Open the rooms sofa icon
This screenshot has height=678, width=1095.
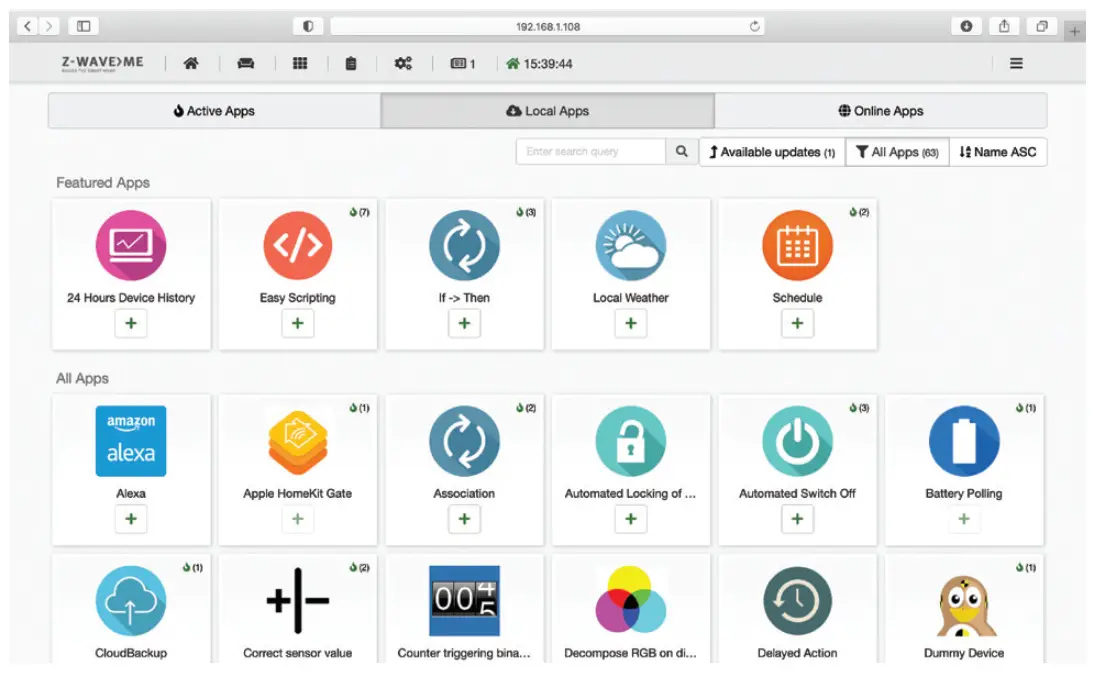coord(246,64)
